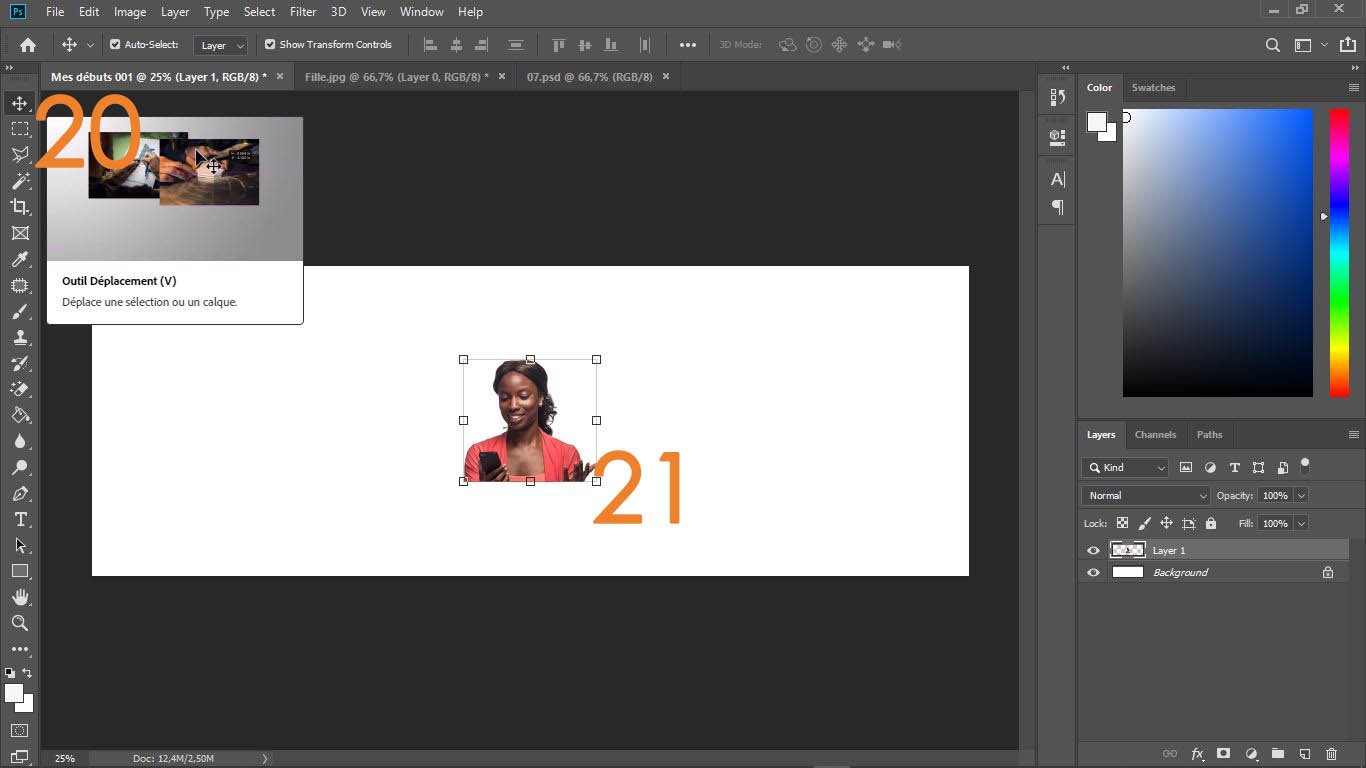
Task: Select the Dodge tool
Action: click(x=20, y=467)
